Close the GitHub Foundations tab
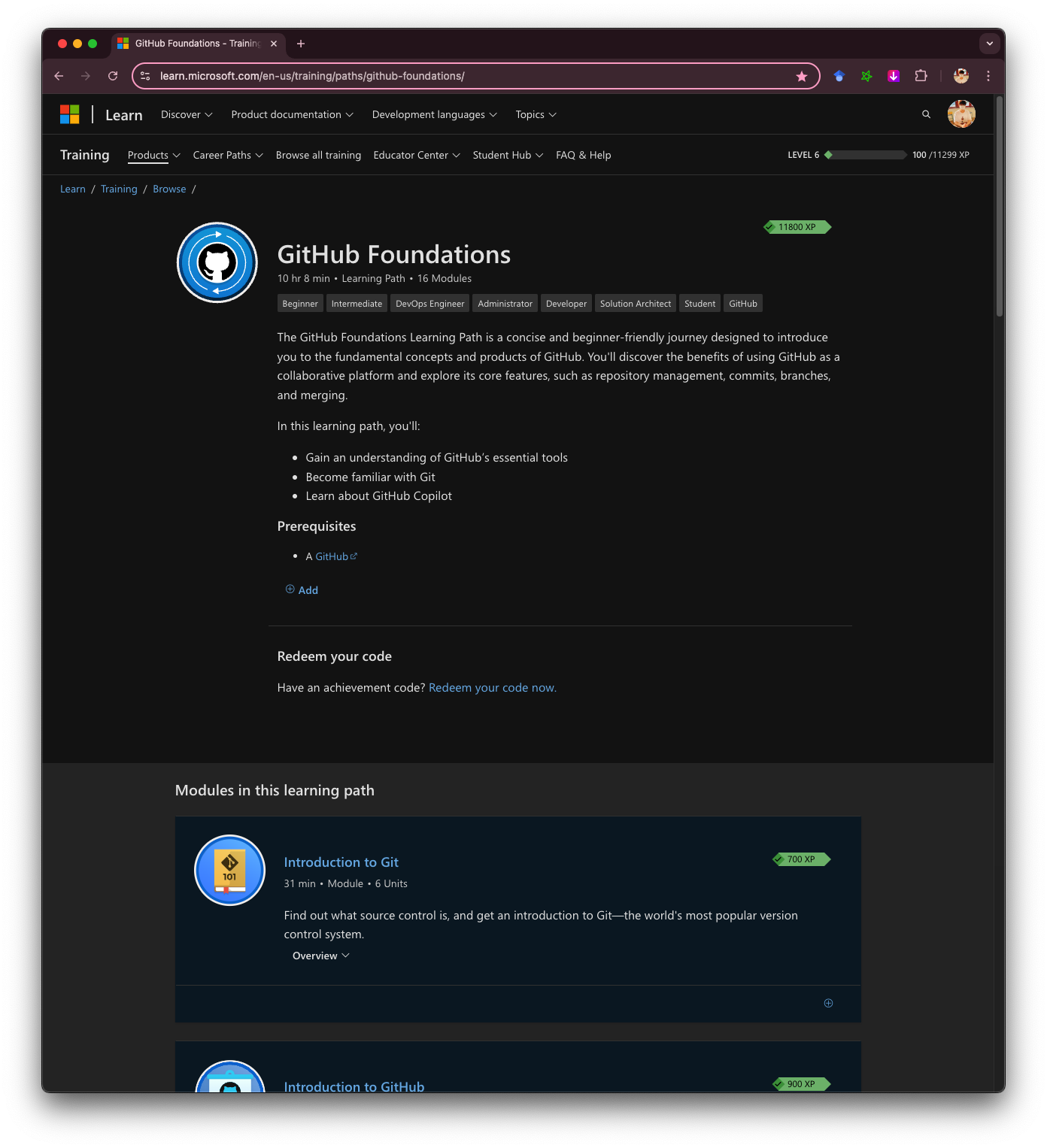1047x1148 pixels. point(274,44)
